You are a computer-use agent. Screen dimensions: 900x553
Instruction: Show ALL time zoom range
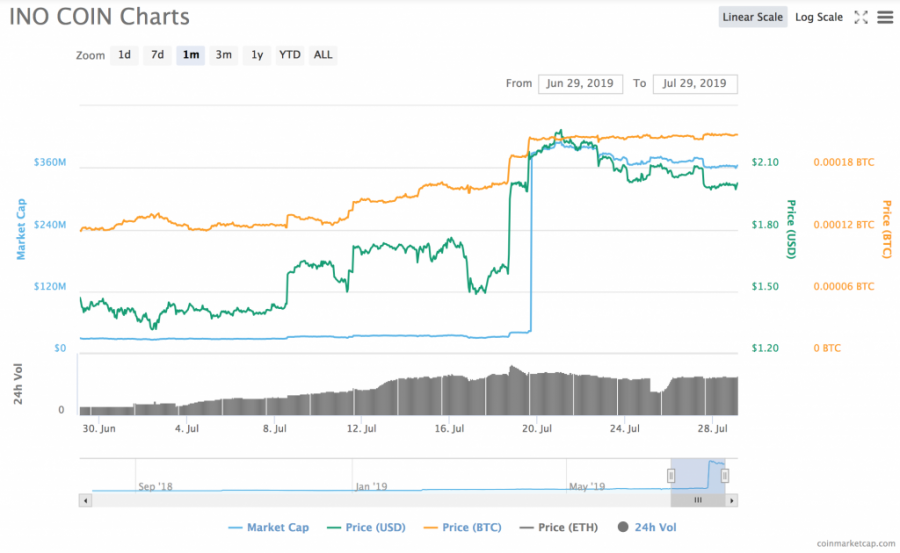point(323,55)
